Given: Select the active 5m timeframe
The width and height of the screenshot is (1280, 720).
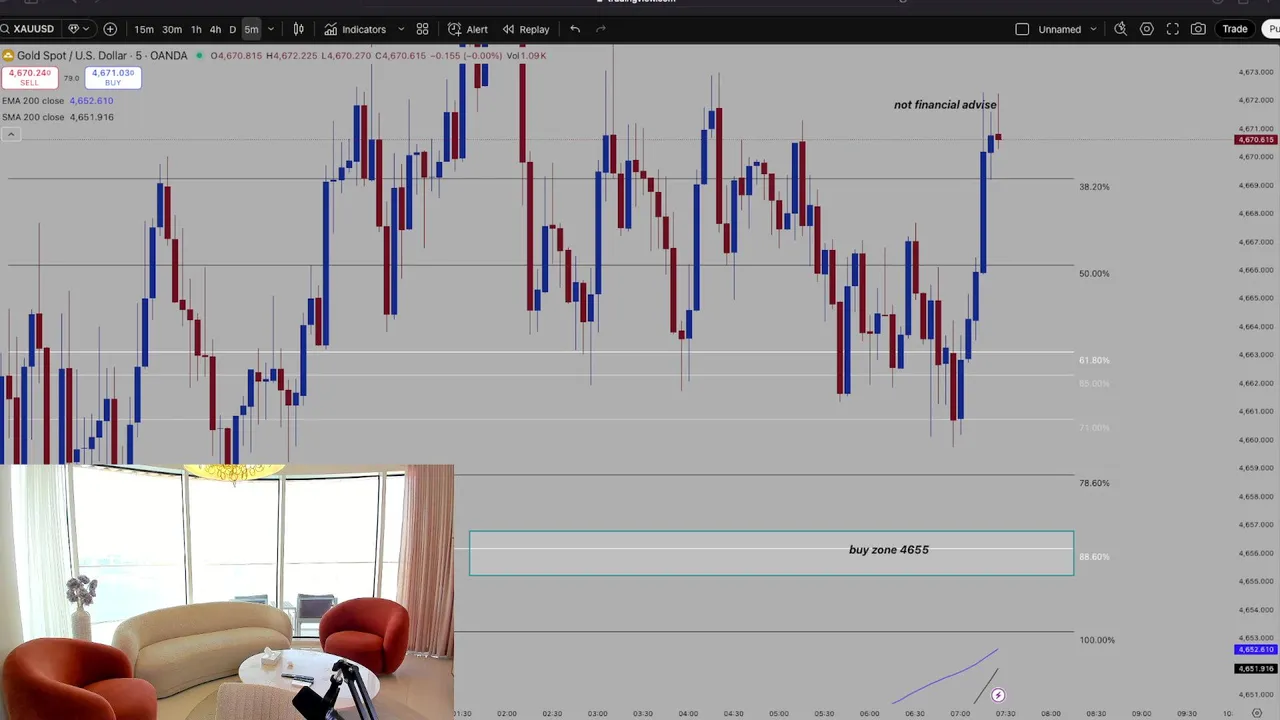Looking at the screenshot, I should (251, 29).
